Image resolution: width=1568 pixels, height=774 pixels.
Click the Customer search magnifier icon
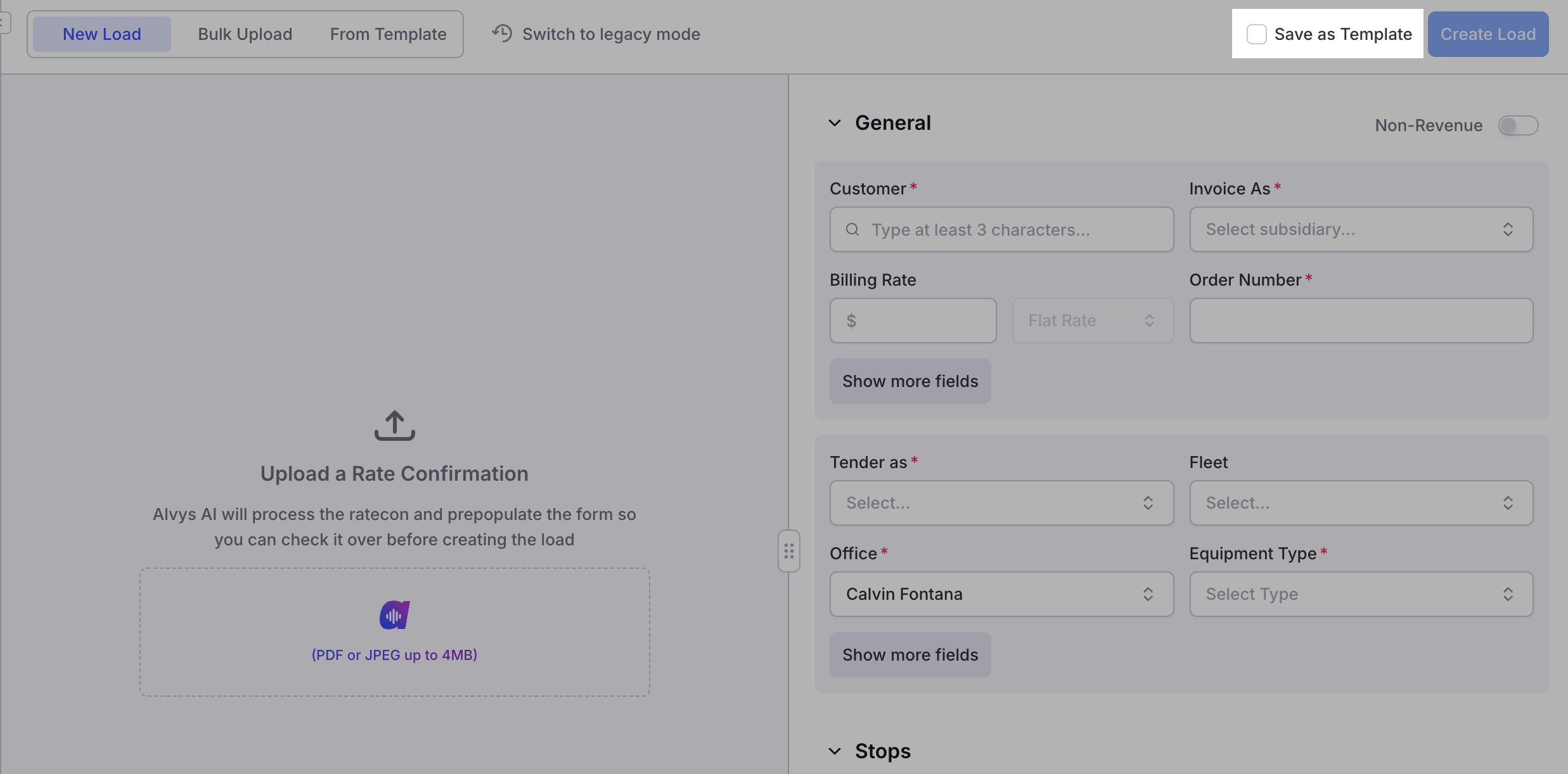click(x=852, y=229)
